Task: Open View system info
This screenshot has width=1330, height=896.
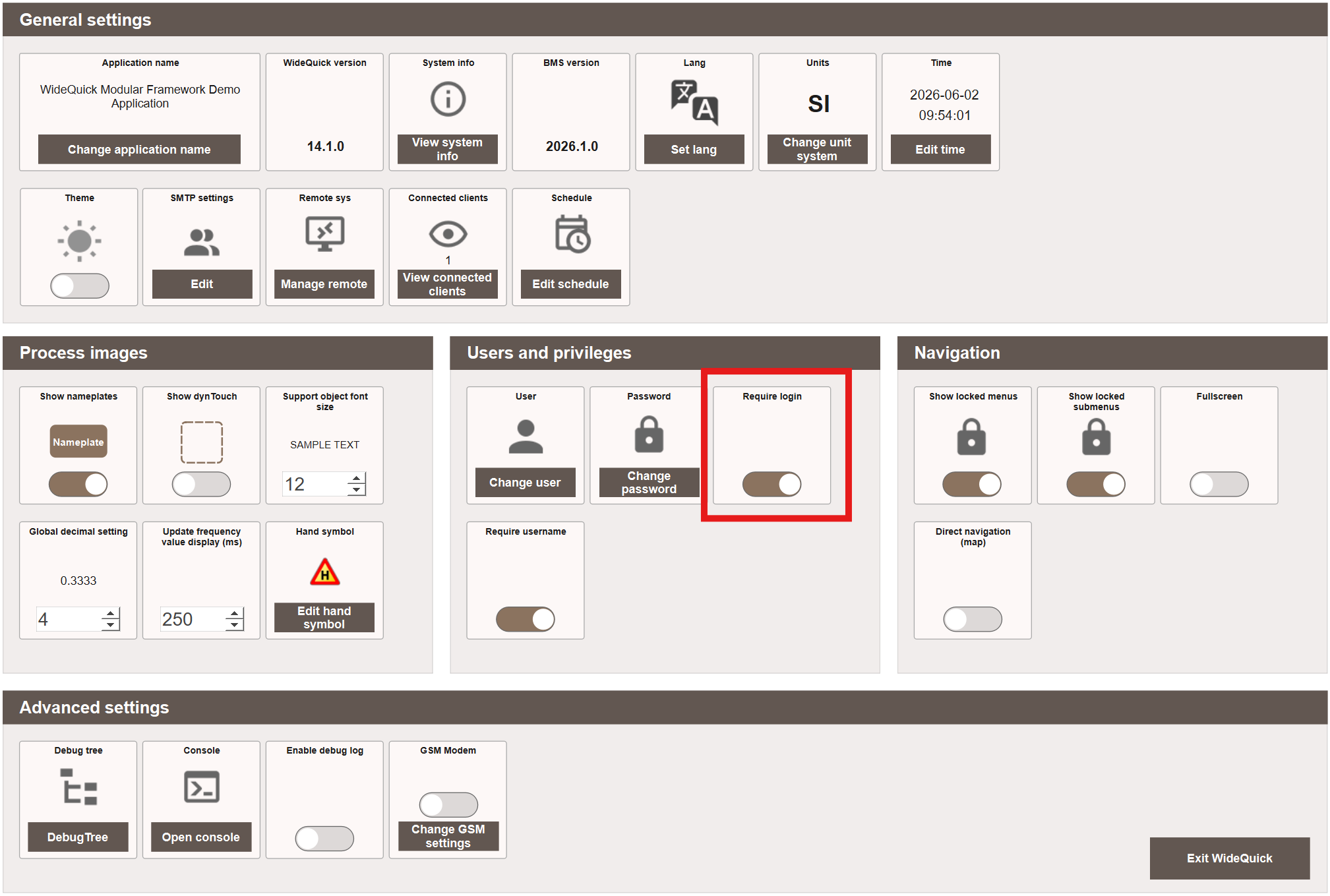Action: tap(448, 150)
